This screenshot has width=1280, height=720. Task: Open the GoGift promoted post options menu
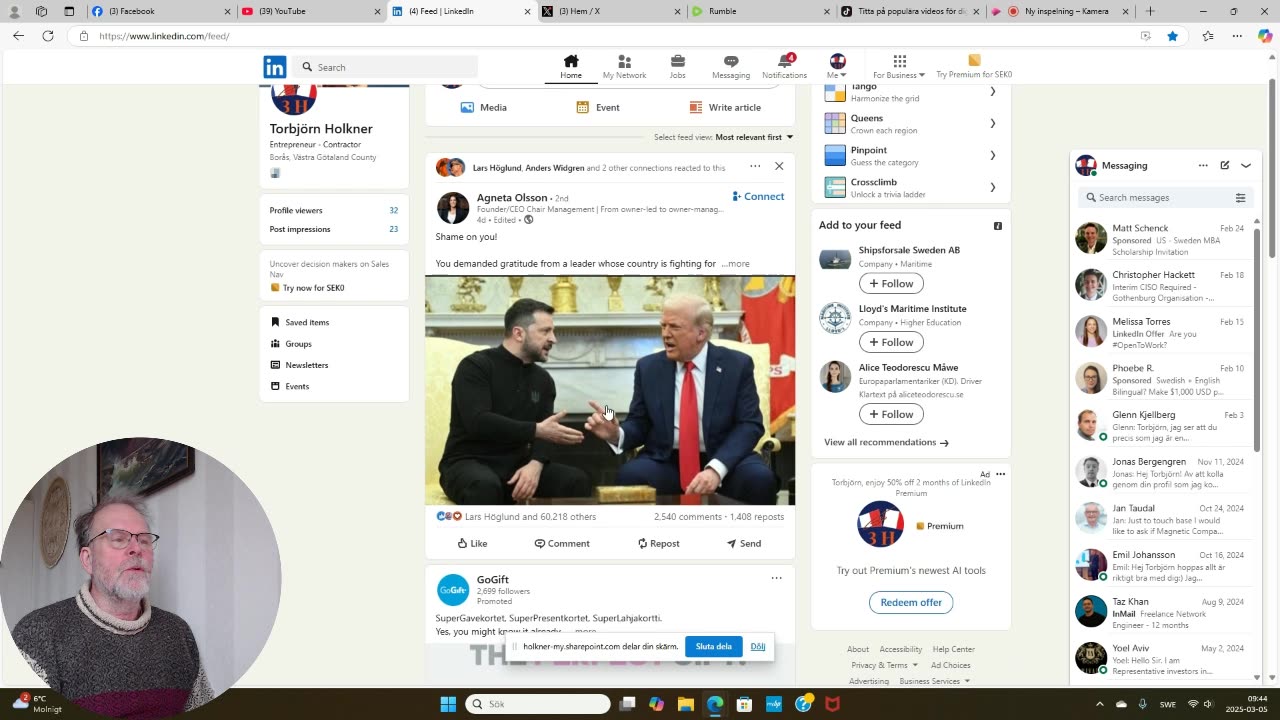(x=776, y=578)
